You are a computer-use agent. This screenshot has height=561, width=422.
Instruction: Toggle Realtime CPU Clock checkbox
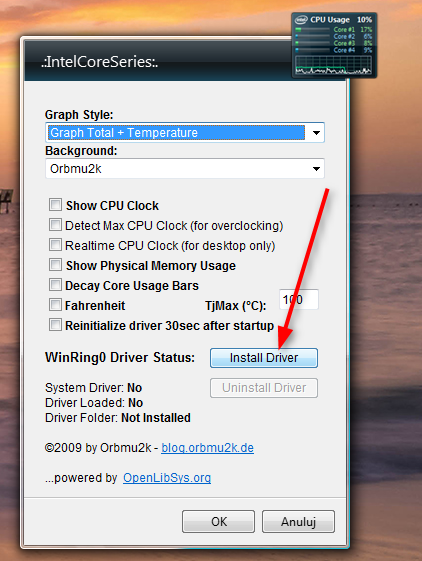55,245
